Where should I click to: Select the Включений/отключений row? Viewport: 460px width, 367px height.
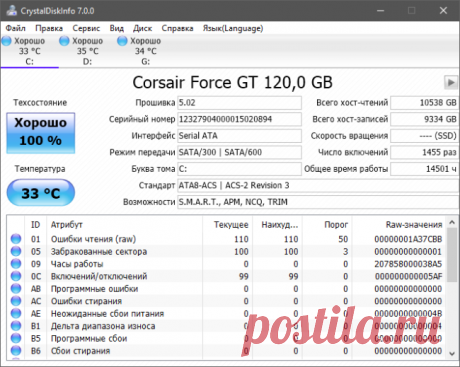click(227, 276)
